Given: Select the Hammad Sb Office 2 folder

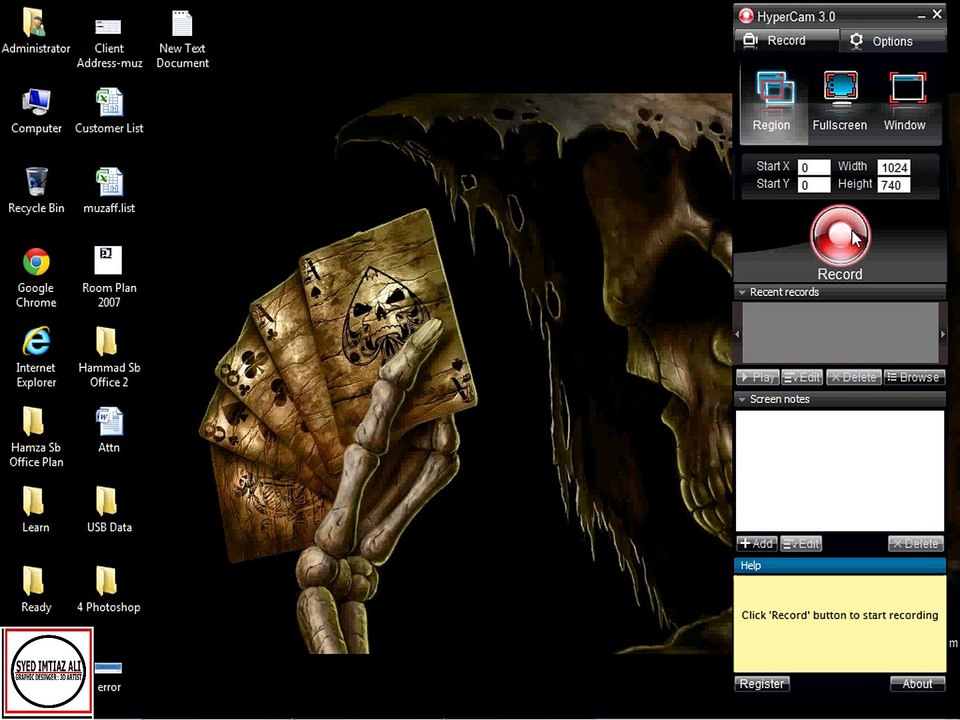Looking at the screenshot, I should 109,358.
